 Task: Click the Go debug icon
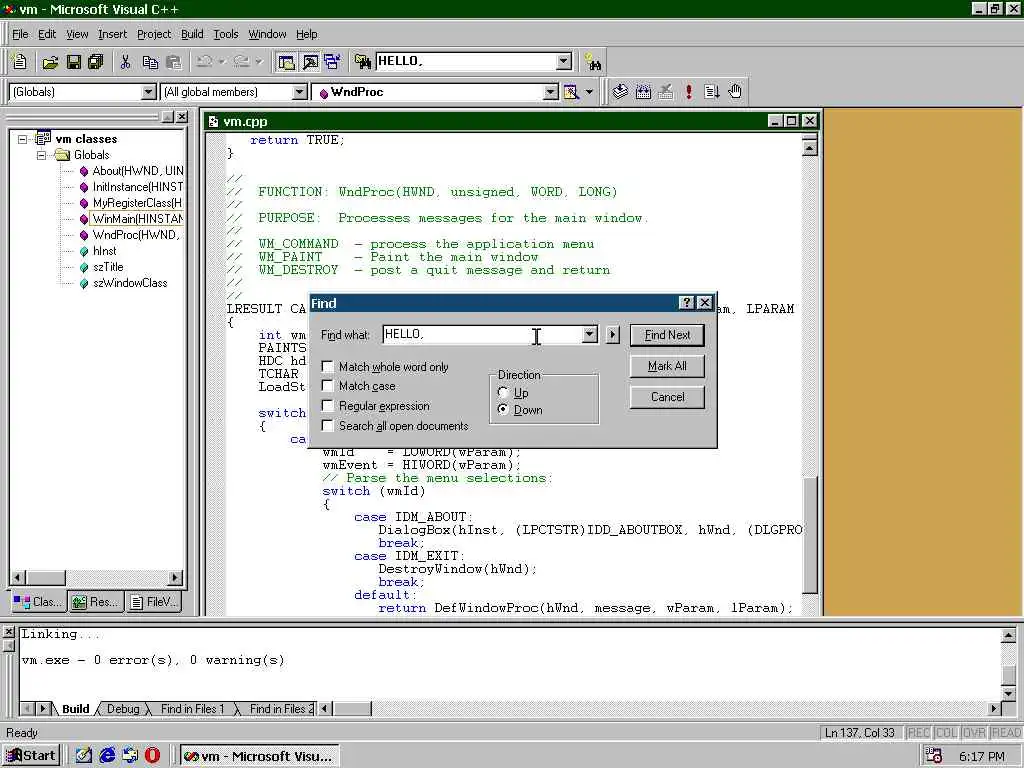tap(711, 92)
